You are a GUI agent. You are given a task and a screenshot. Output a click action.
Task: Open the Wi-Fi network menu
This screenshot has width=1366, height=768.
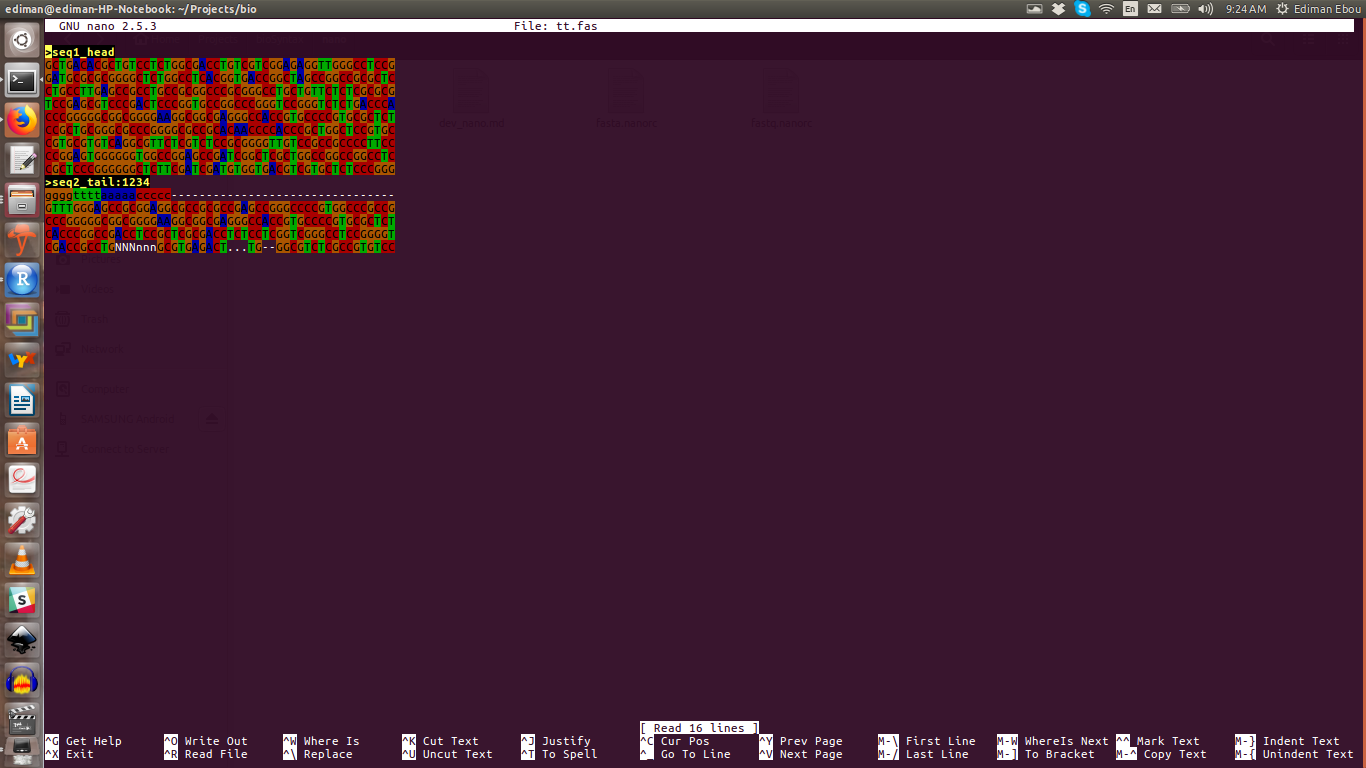coord(1106,9)
